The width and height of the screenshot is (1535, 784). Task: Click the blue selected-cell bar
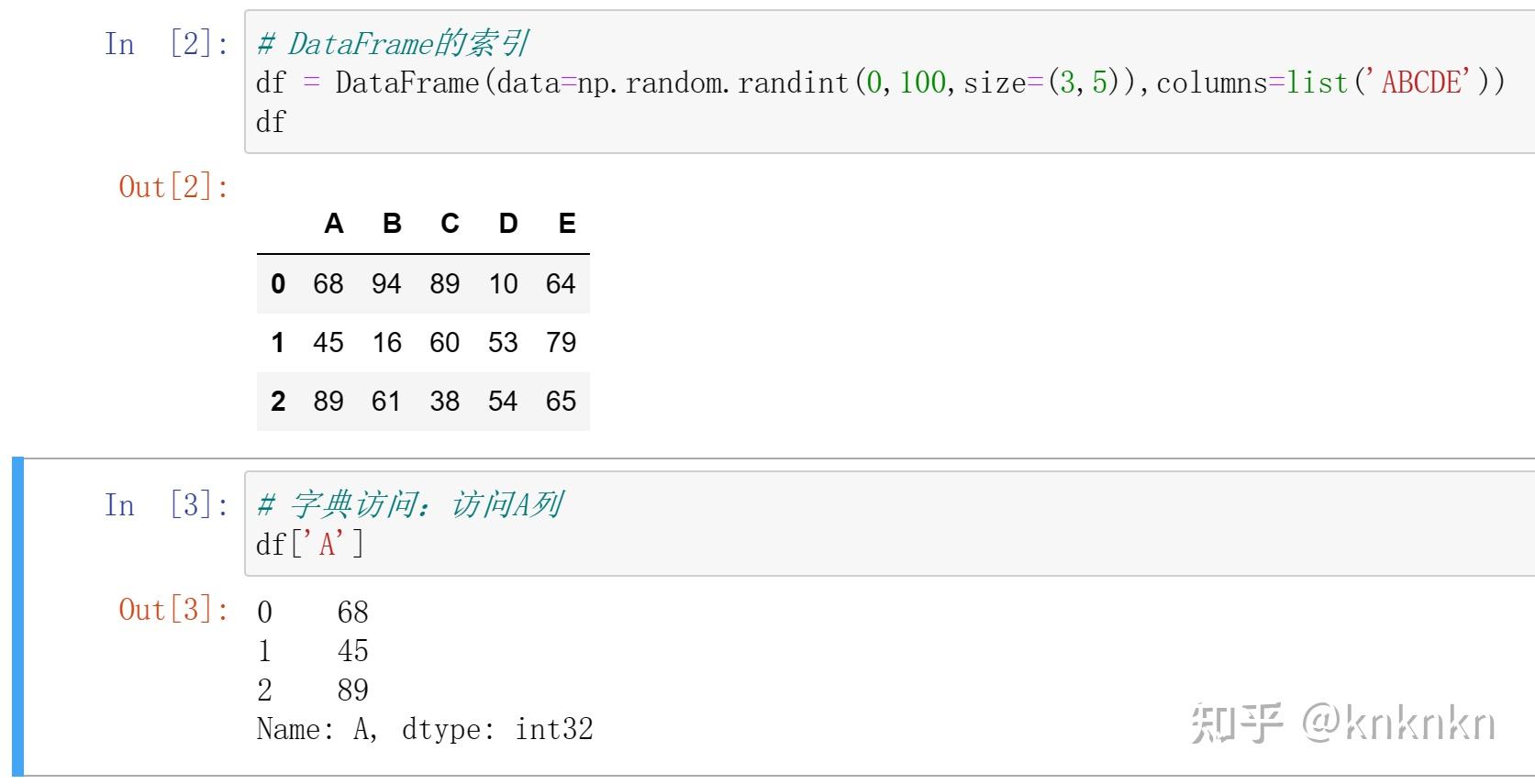pos(17,616)
